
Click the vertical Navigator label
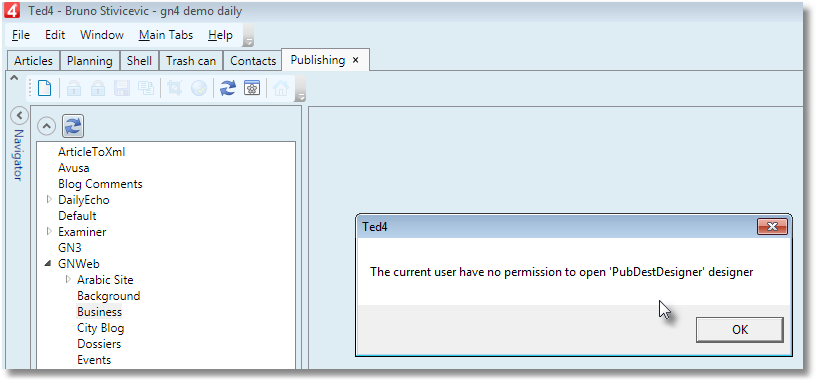[19, 155]
